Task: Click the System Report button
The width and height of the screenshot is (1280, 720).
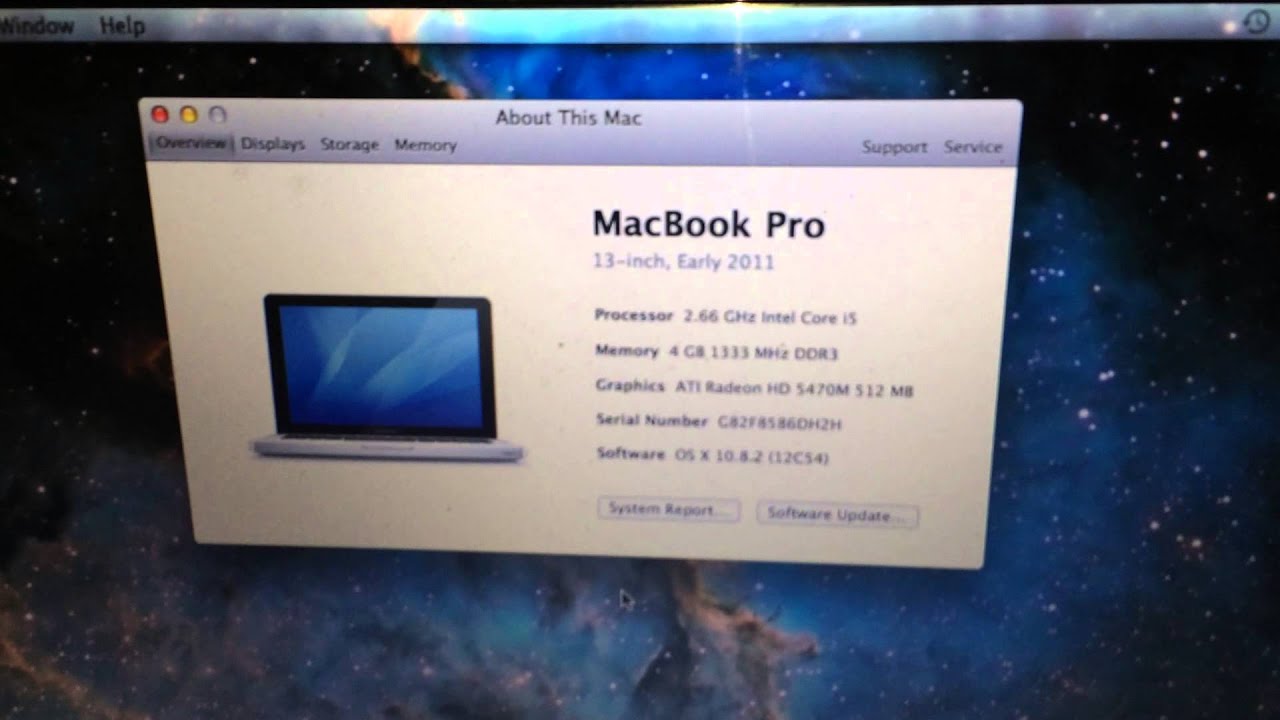Action: (668, 509)
